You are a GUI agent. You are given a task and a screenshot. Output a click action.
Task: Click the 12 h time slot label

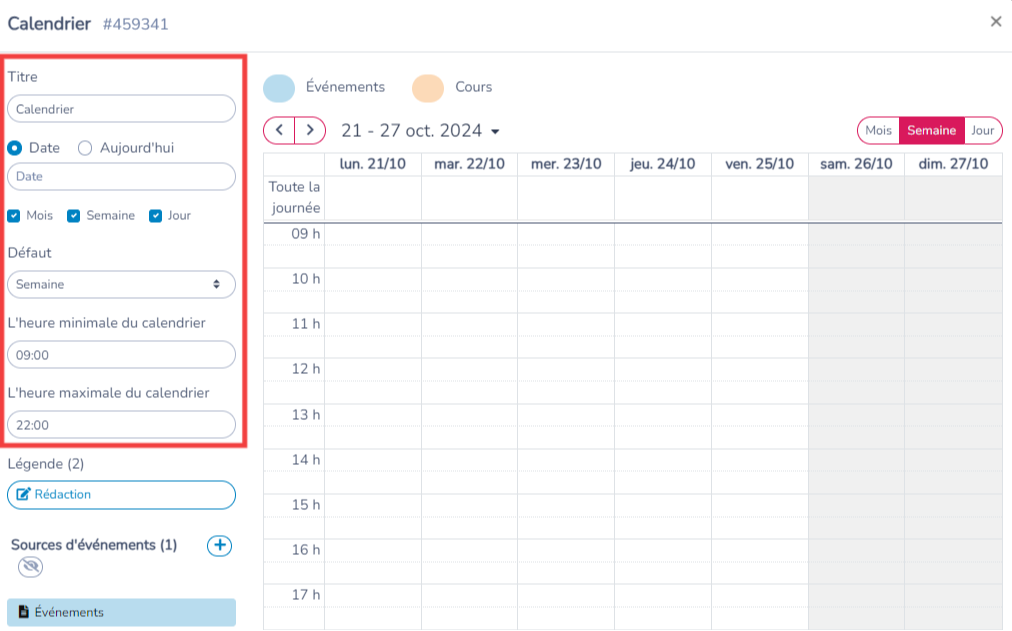coord(305,369)
